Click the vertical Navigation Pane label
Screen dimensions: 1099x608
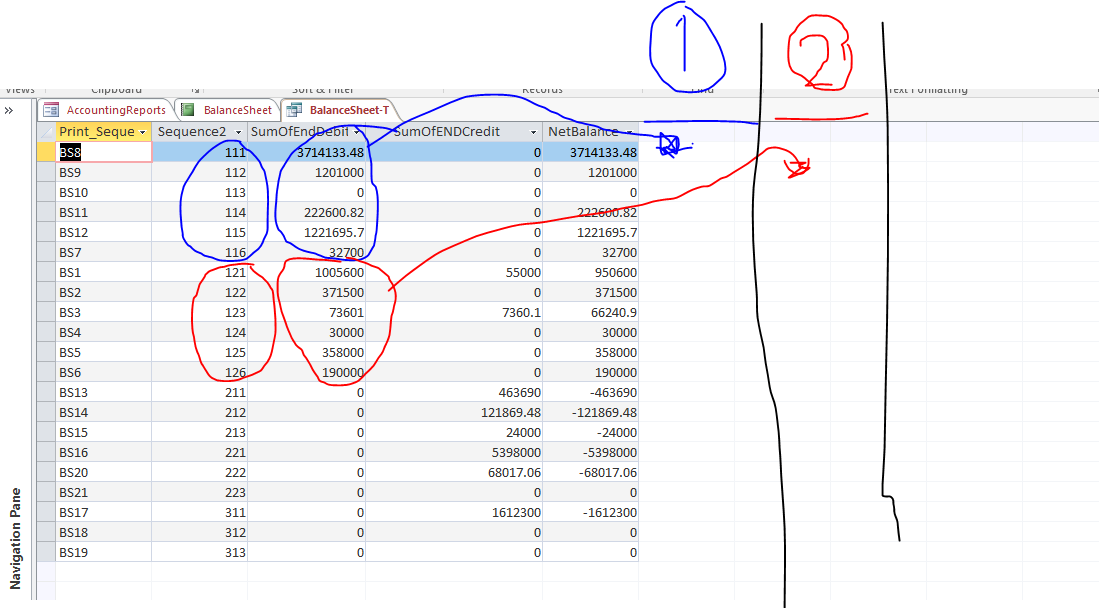click(x=15, y=539)
